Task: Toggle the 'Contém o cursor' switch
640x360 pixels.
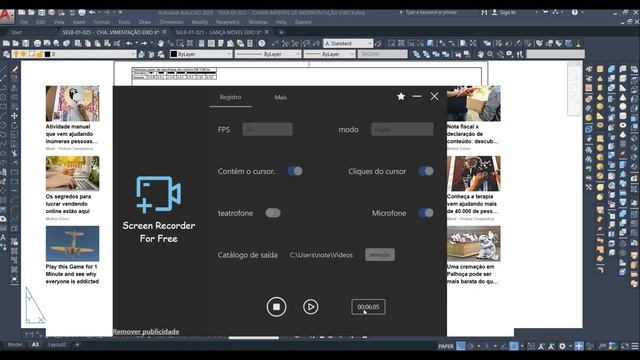Action: pyautogui.click(x=295, y=171)
